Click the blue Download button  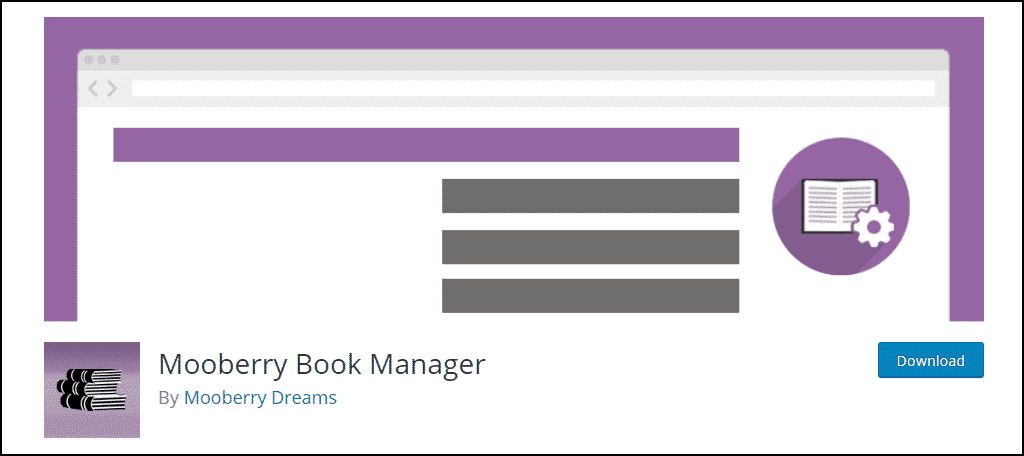coord(931,360)
